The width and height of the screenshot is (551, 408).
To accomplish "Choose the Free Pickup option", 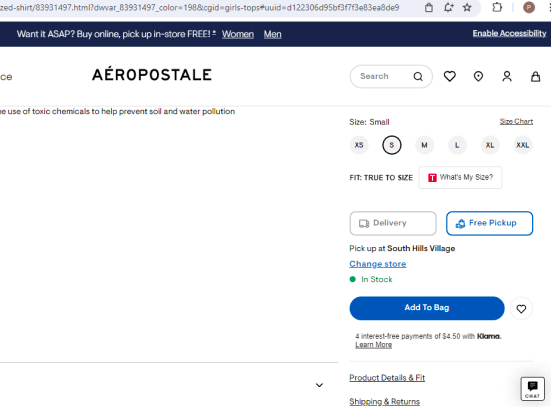I will (x=489, y=223).
